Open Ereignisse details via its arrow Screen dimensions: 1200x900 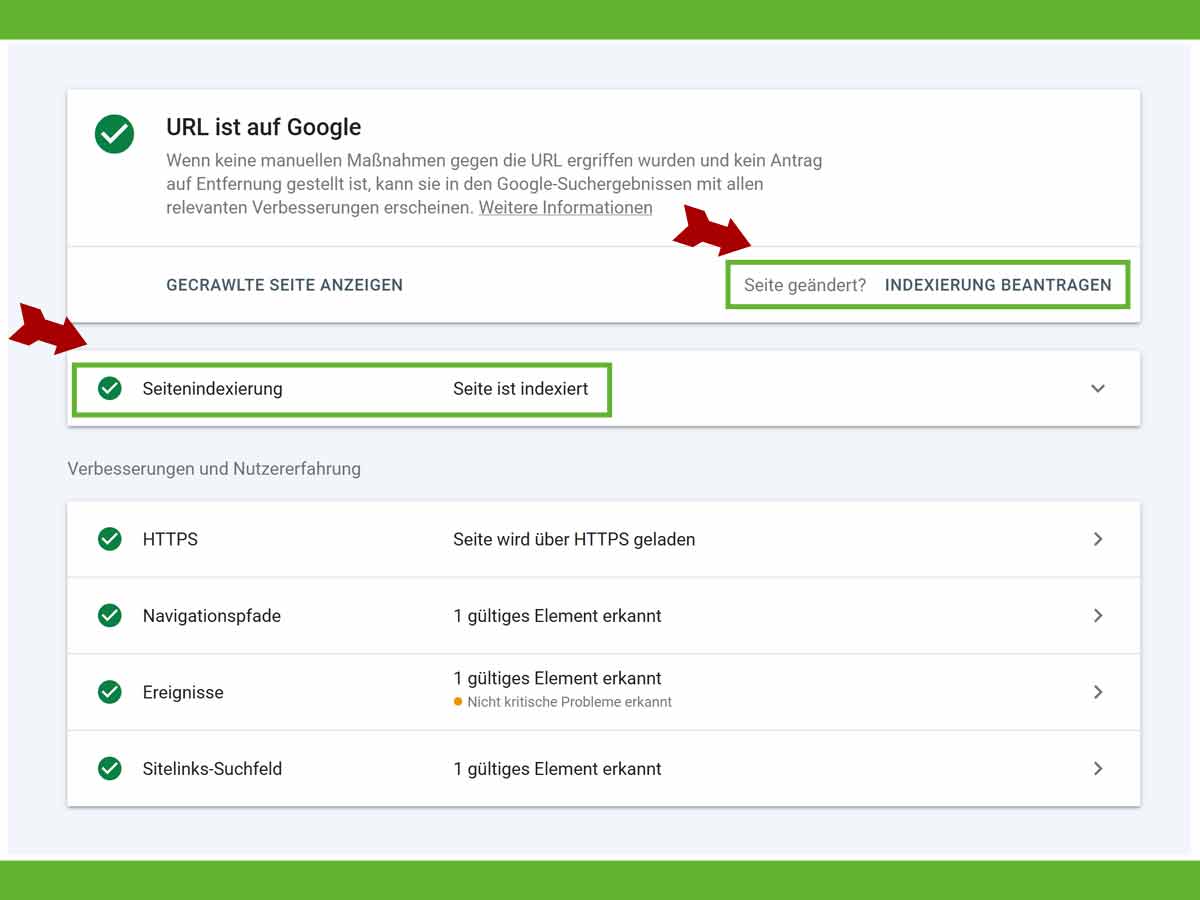click(1098, 692)
